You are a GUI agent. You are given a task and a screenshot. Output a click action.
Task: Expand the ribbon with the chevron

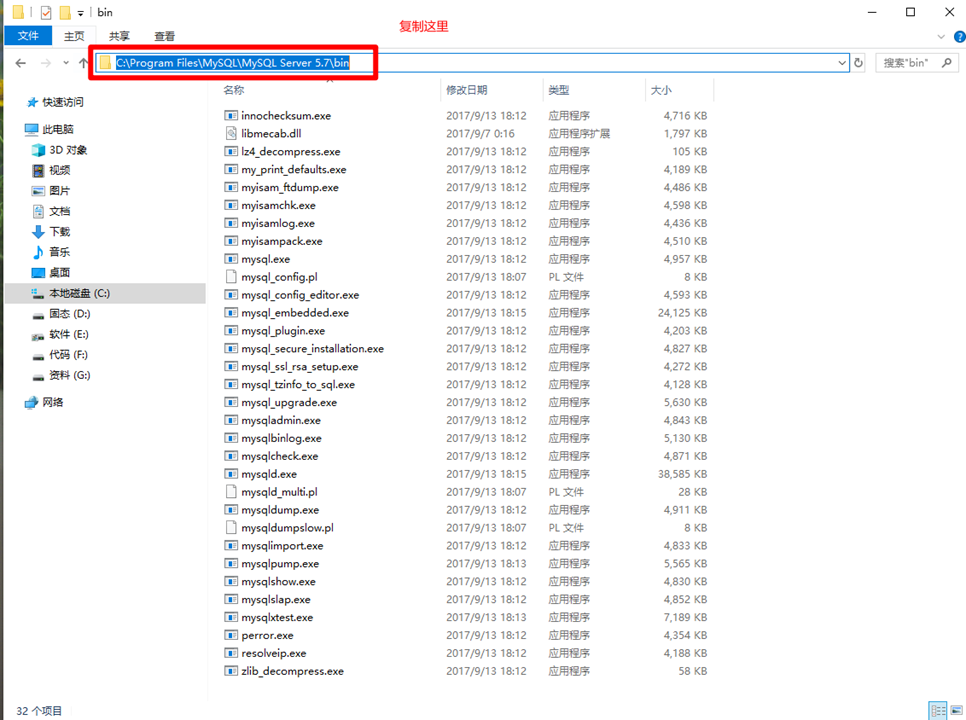tap(941, 37)
